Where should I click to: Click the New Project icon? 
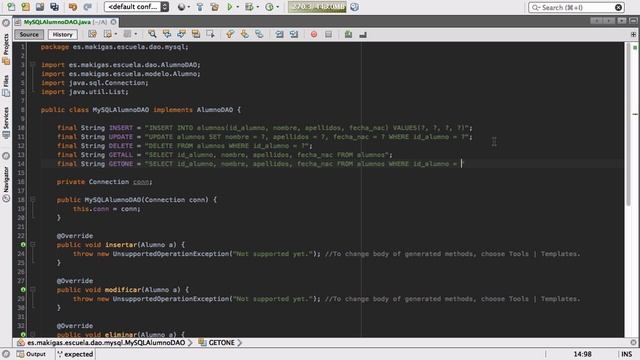click(x=25, y=7)
